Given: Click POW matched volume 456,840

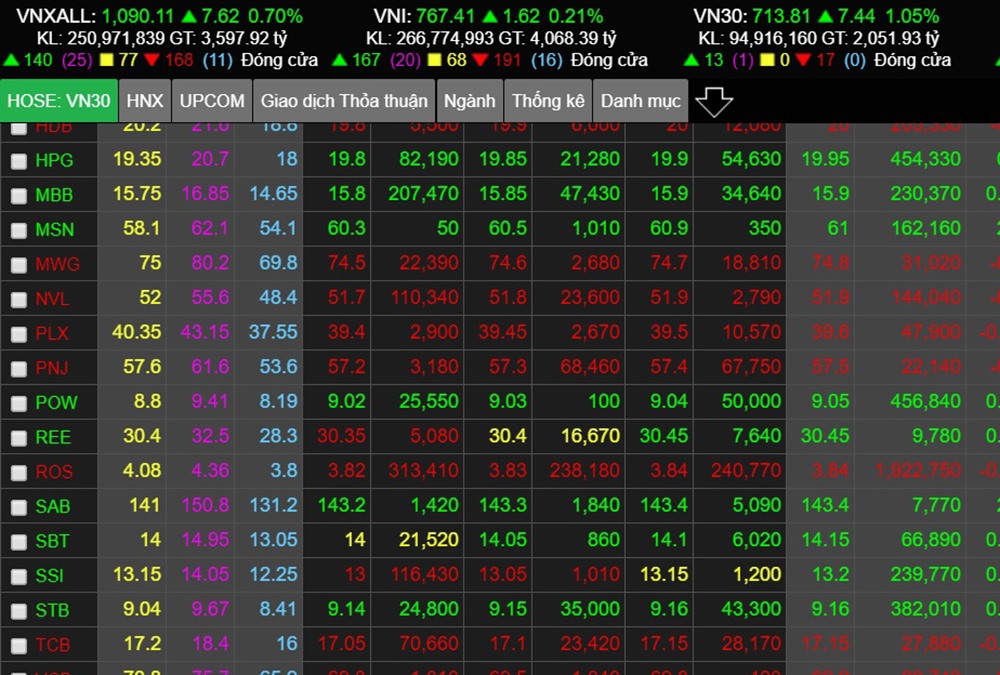Looking at the screenshot, I should coord(925,401).
